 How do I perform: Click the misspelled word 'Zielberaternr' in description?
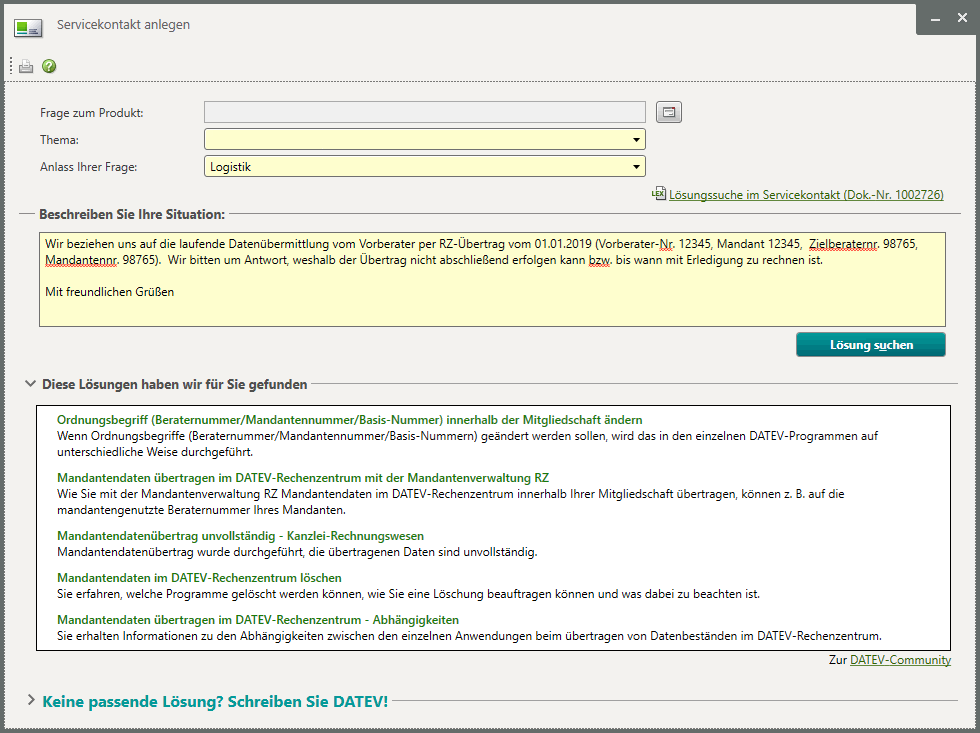pos(842,244)
